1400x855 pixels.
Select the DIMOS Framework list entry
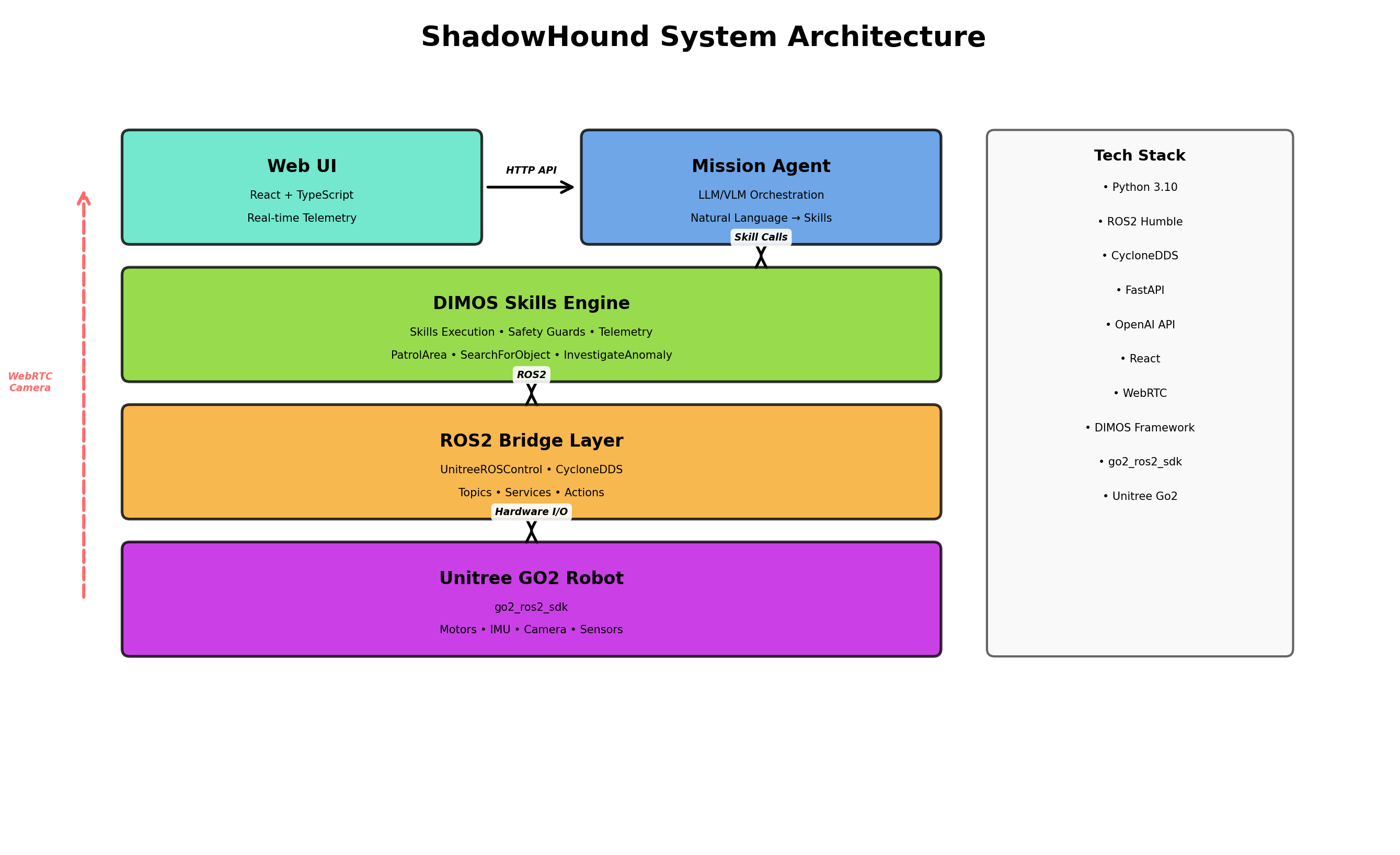[x=1143, y=427]
